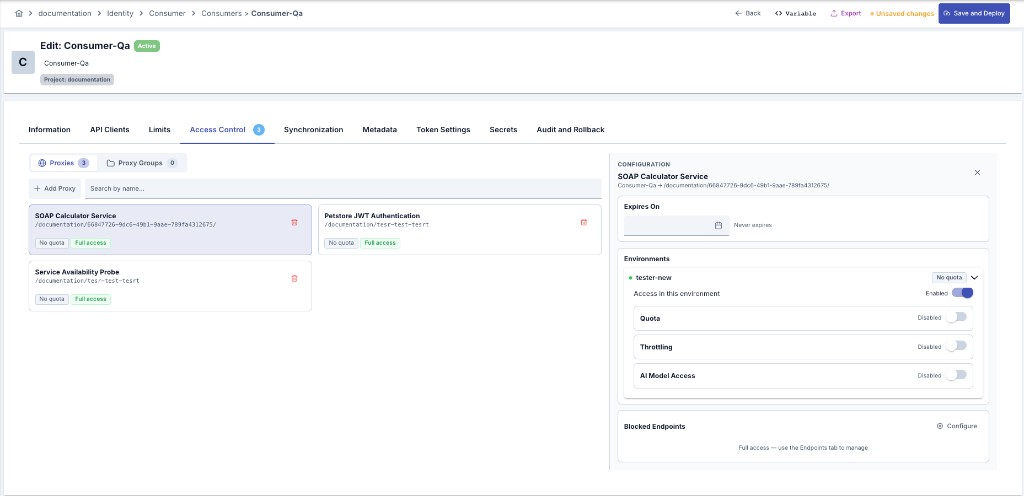1024x496 pixels.
Task: Open the Audit and Rollback tab
Action: [570, 130]
